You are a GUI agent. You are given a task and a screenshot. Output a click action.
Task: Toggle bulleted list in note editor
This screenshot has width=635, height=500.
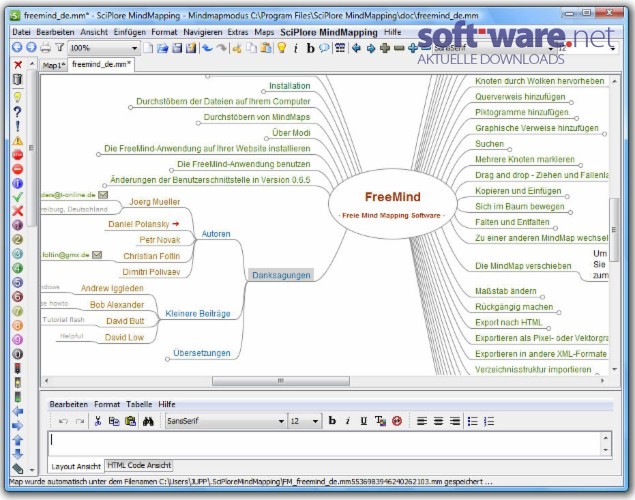(x=472, y=421)
